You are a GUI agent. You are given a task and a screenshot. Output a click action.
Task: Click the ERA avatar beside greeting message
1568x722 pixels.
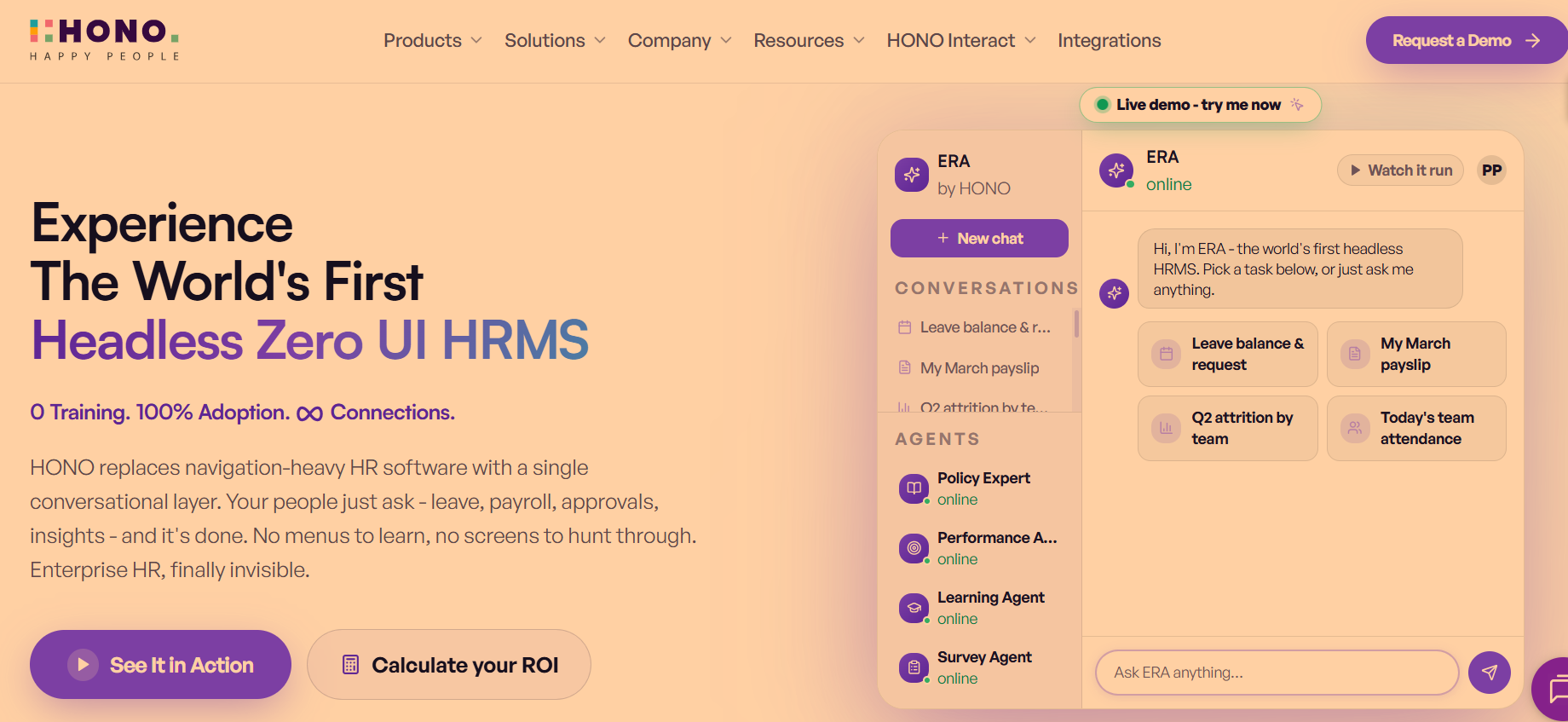[x=1114, y=293]
